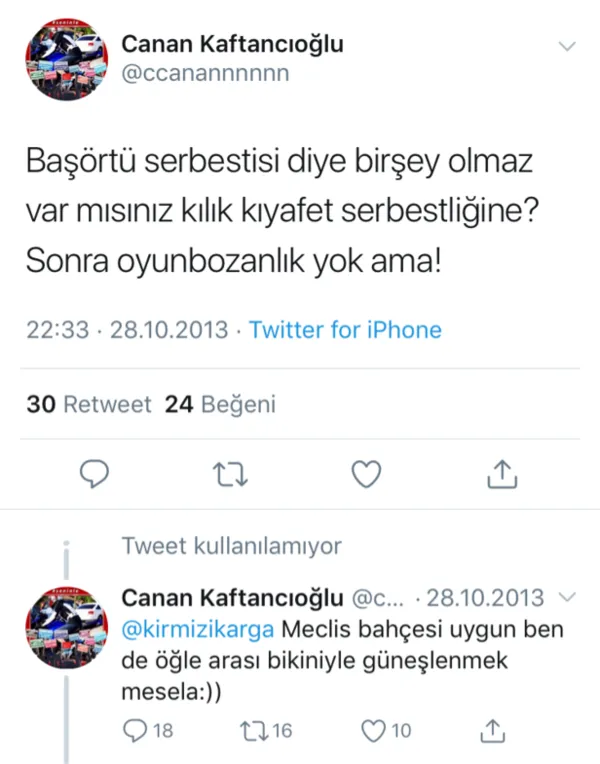600x764 pixels.
Task: Open Twitter for iPhone source link
Action: coord(345,330)
